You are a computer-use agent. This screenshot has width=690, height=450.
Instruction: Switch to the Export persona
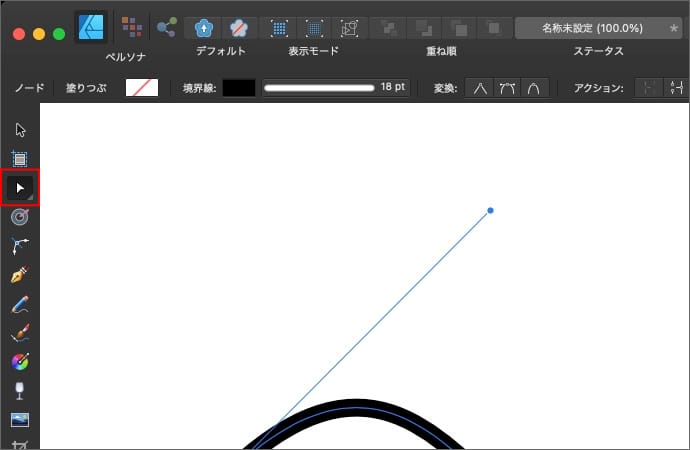click(x=167, y=27)
